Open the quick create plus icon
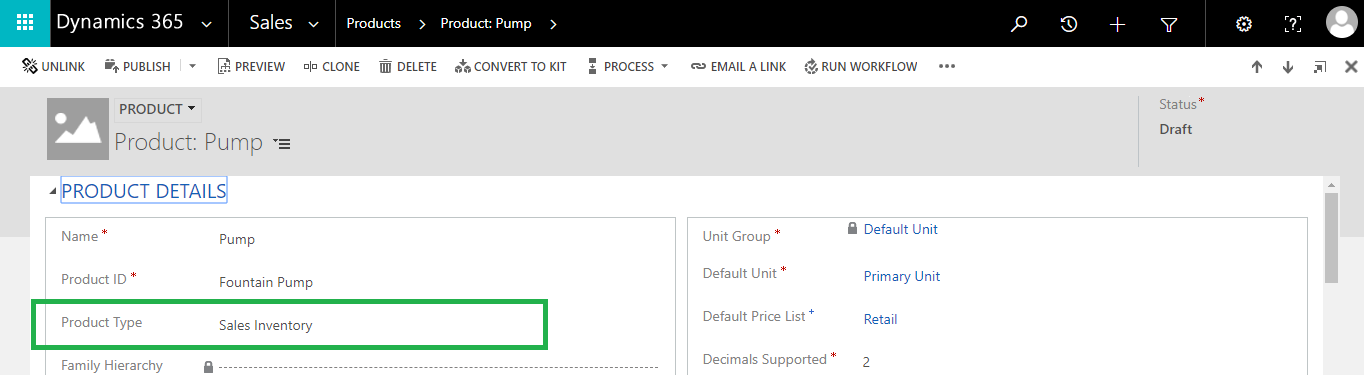This screenshot has width=1364, height=375. pyautogui.click(x=1118, y=24)
